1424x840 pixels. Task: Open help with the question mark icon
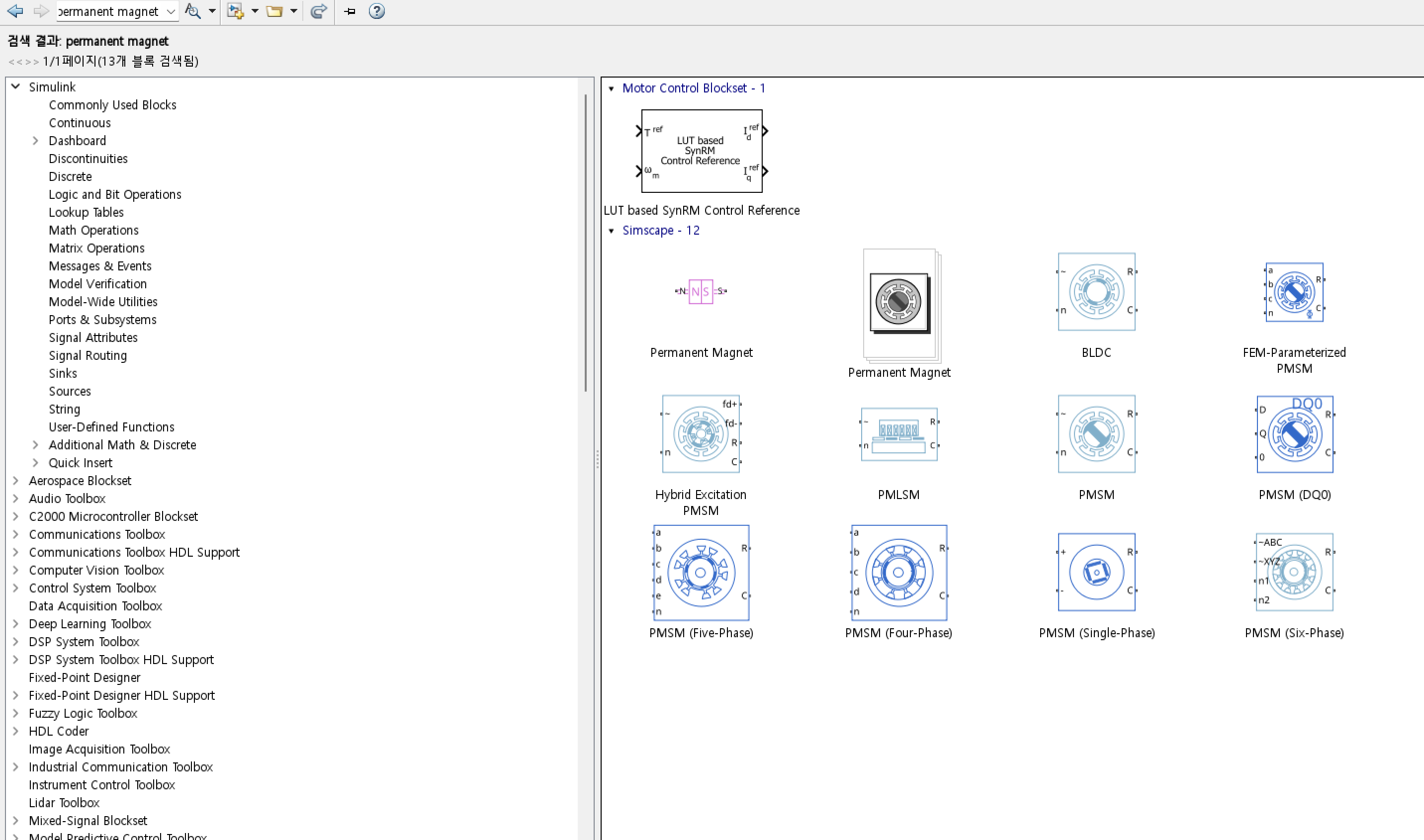tap(376, 11)
